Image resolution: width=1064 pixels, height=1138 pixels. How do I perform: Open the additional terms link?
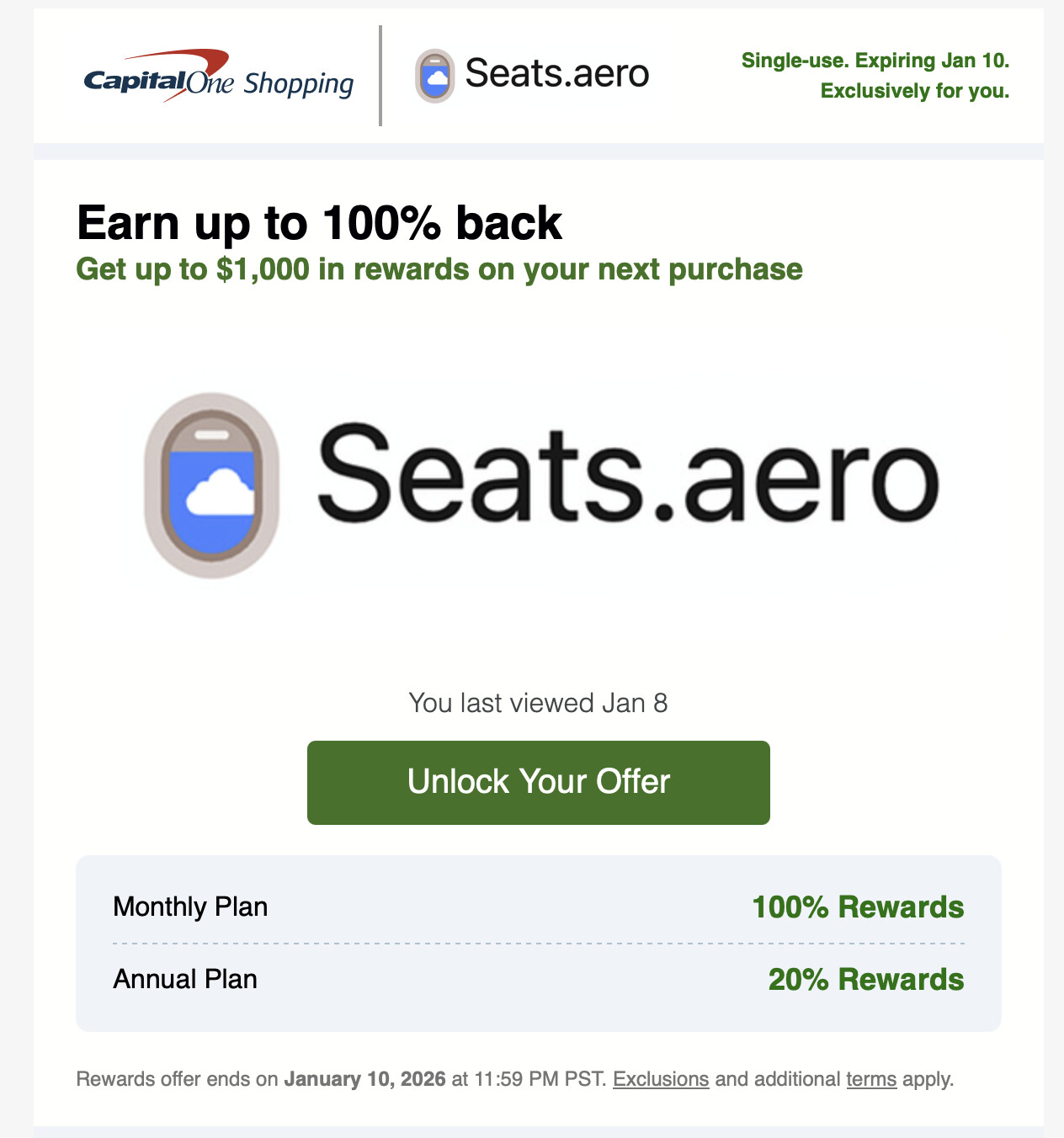coord(871,1079)
